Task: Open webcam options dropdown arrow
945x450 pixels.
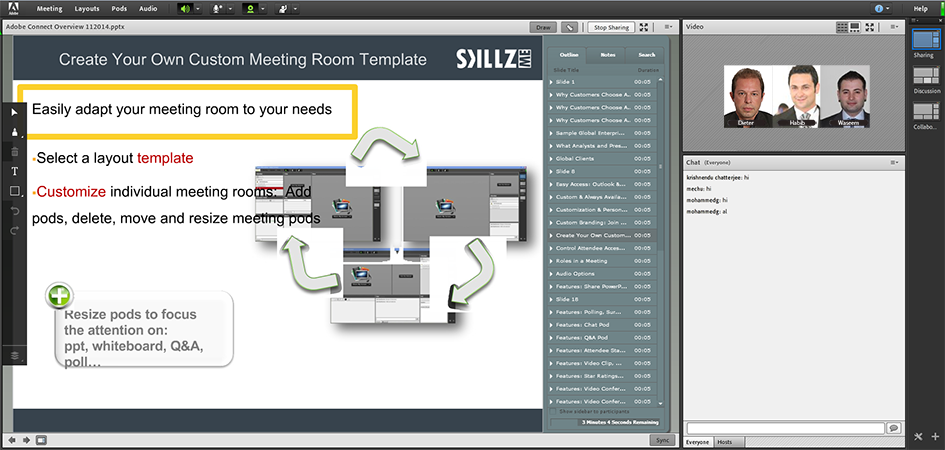Action: (263, 9)
